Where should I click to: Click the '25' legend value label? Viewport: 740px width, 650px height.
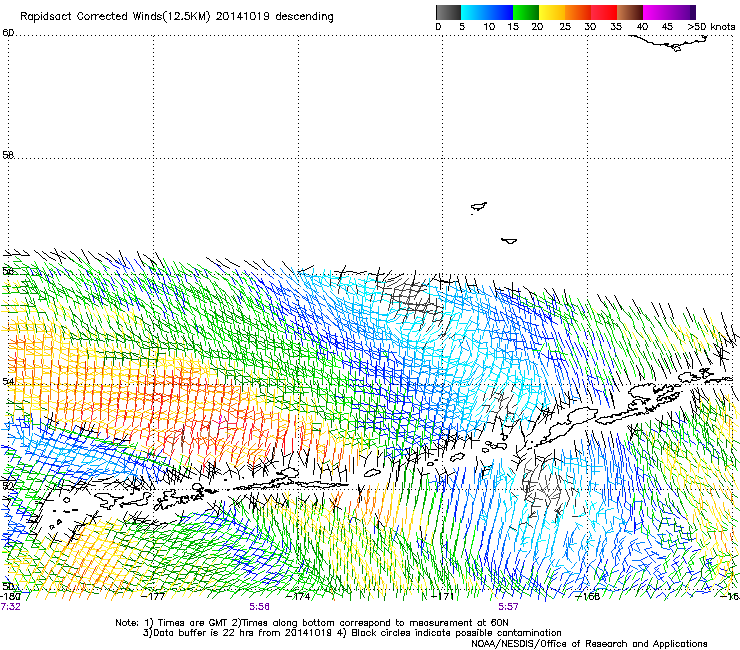click(564, 27)
